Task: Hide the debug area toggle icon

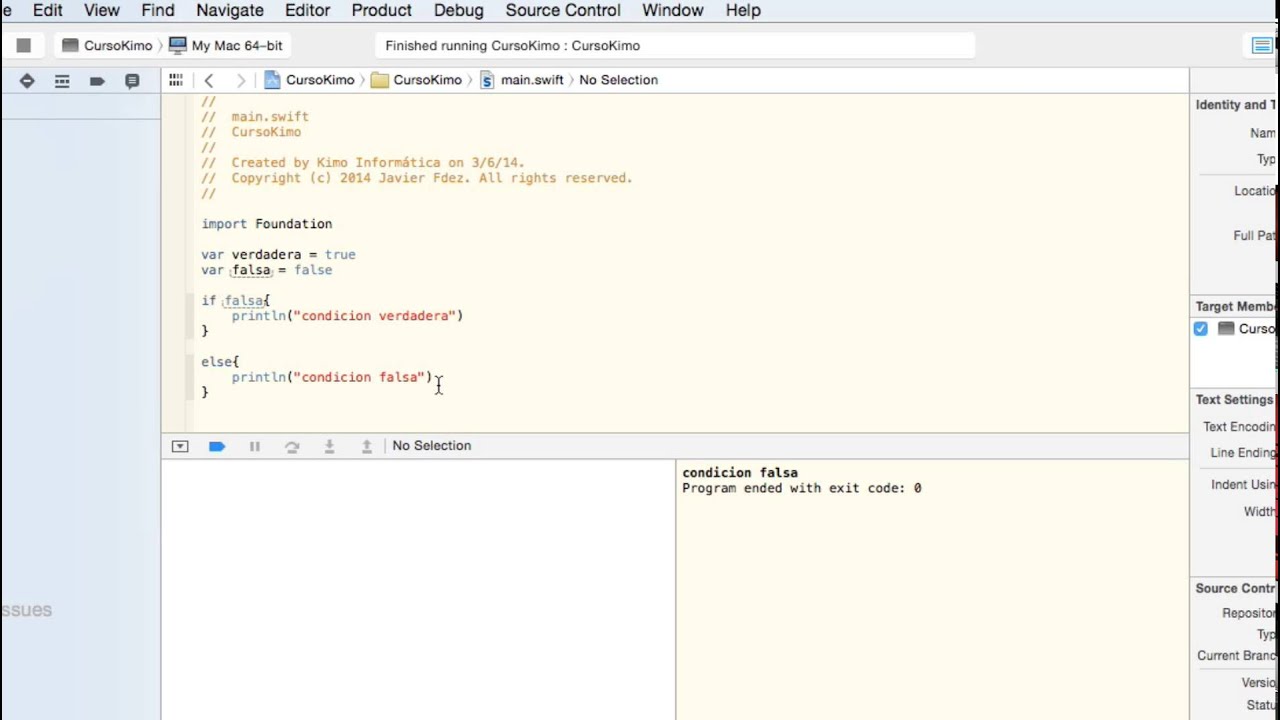Action: (180, 446)
